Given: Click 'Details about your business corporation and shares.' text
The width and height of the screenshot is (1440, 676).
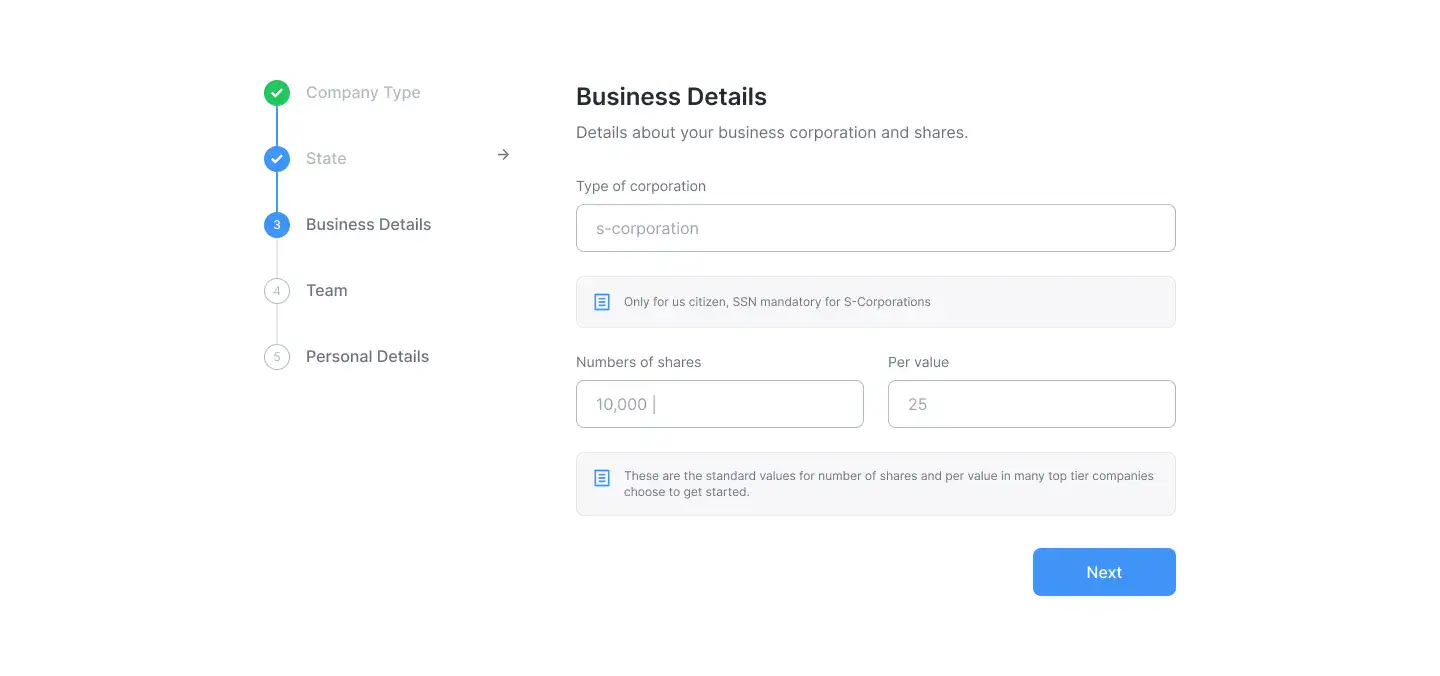Looking at the screenshot, I should (772, 132).
